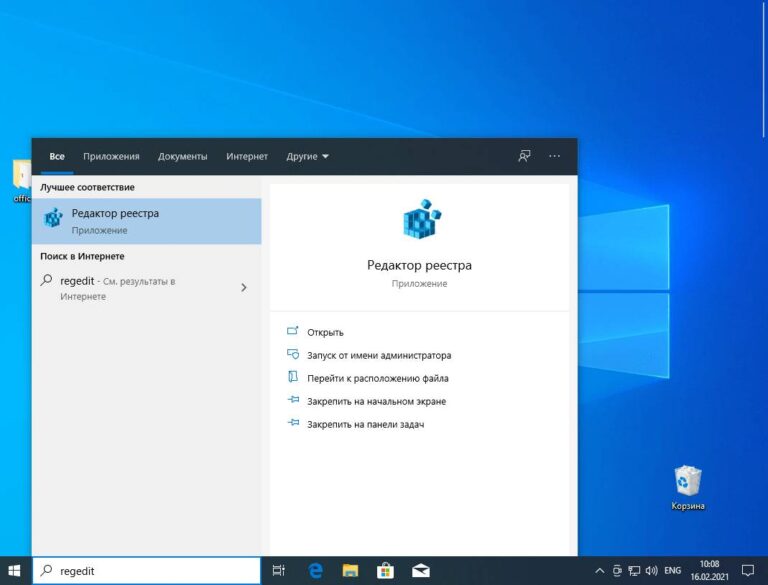Open the clock showing 10:08

710,571
